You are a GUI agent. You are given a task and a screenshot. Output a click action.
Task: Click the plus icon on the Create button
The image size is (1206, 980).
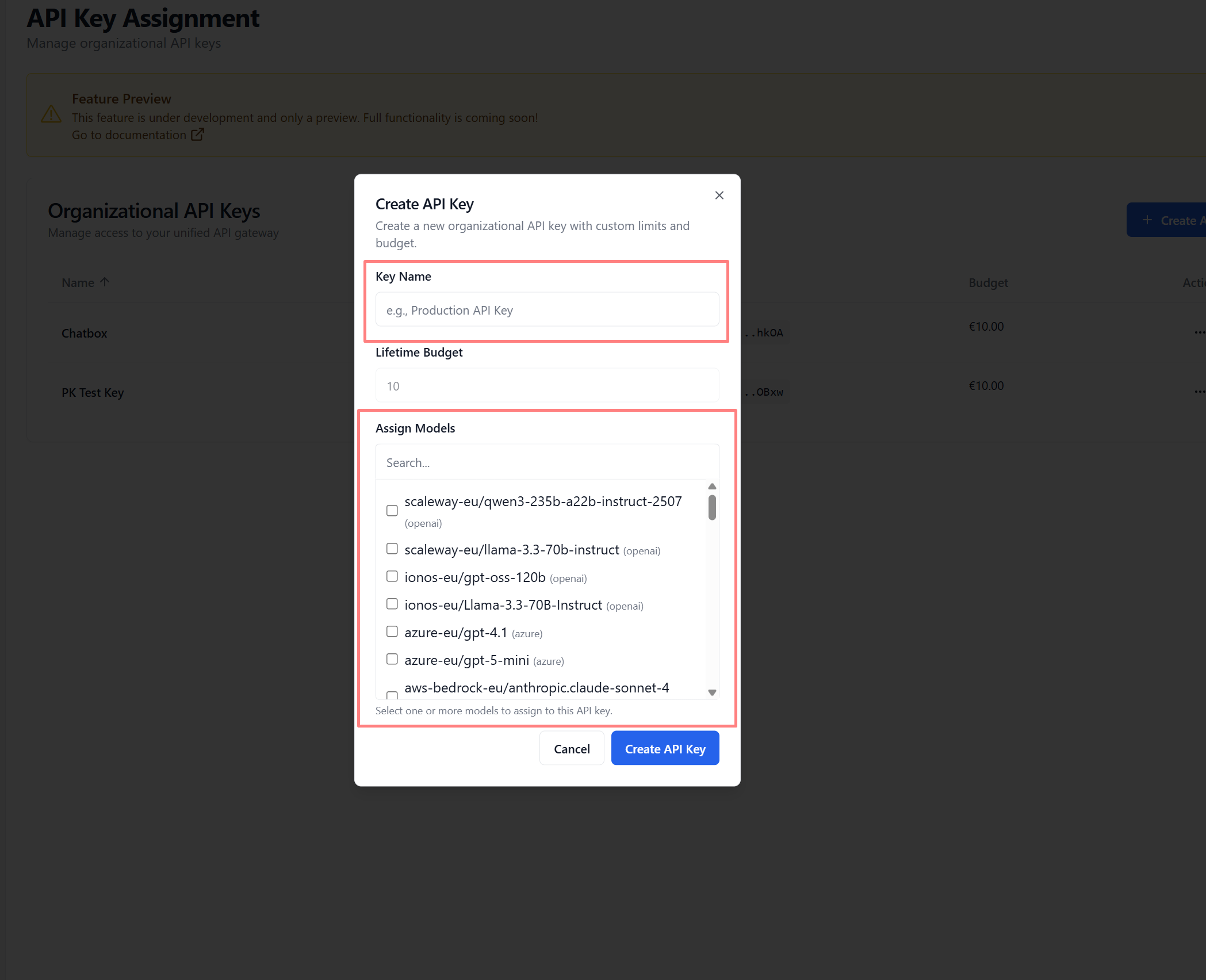point(1148,220)
